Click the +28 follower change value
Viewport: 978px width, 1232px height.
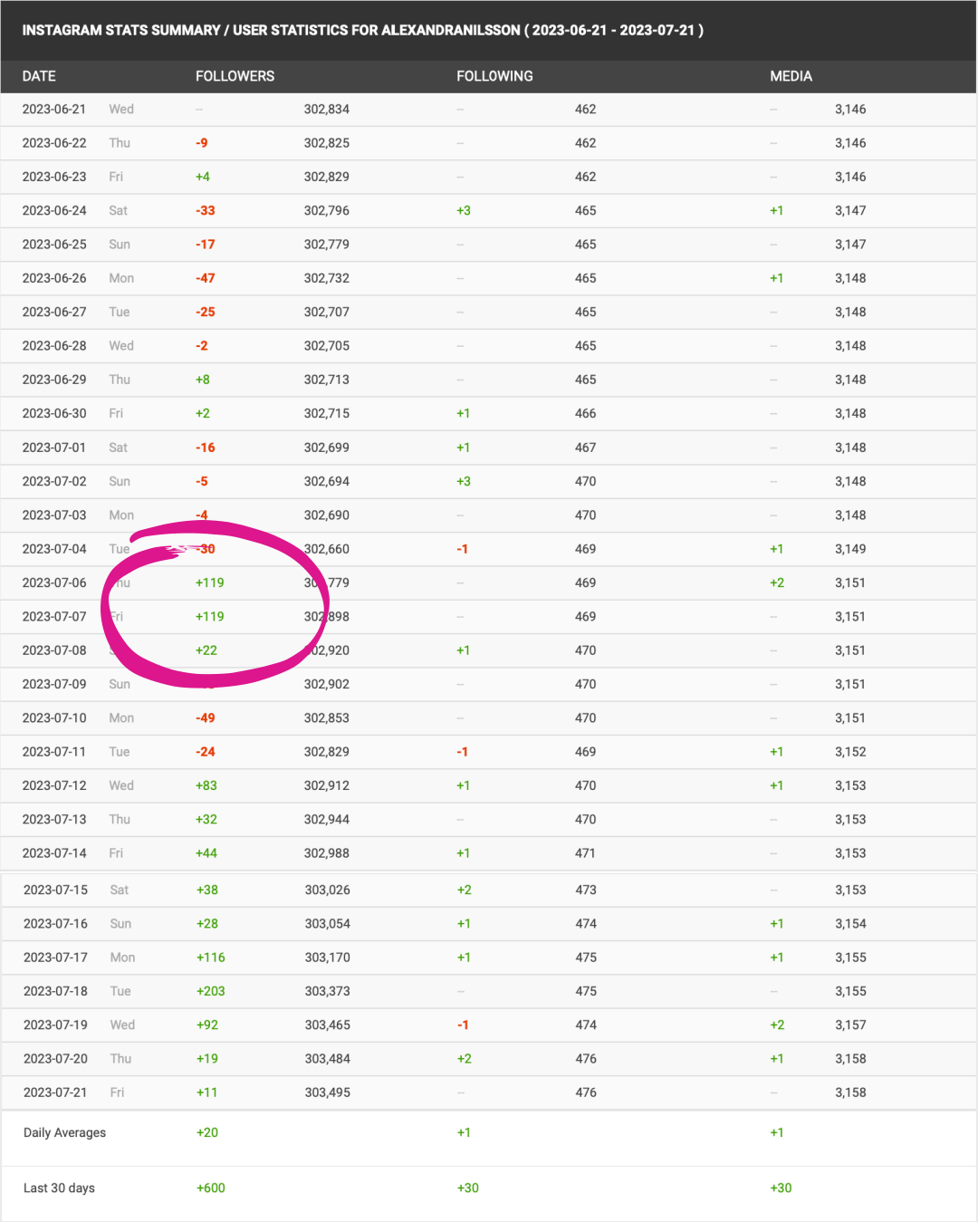pyautogui.click(x=207, y=924)
